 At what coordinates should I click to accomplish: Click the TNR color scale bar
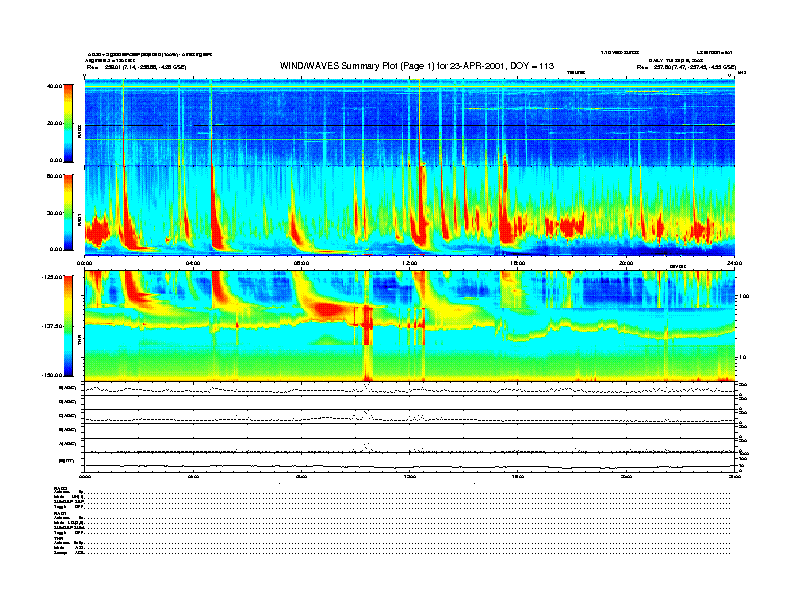point(68,326)
